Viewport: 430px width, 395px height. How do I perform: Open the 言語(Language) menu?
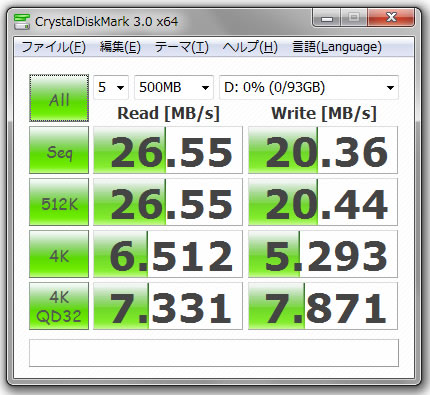click(x=337, y=47)
